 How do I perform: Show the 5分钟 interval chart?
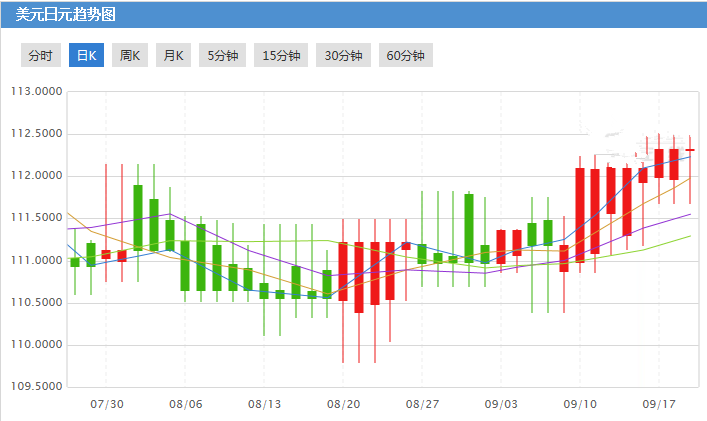pyautogui.click(x=222, y=56)
